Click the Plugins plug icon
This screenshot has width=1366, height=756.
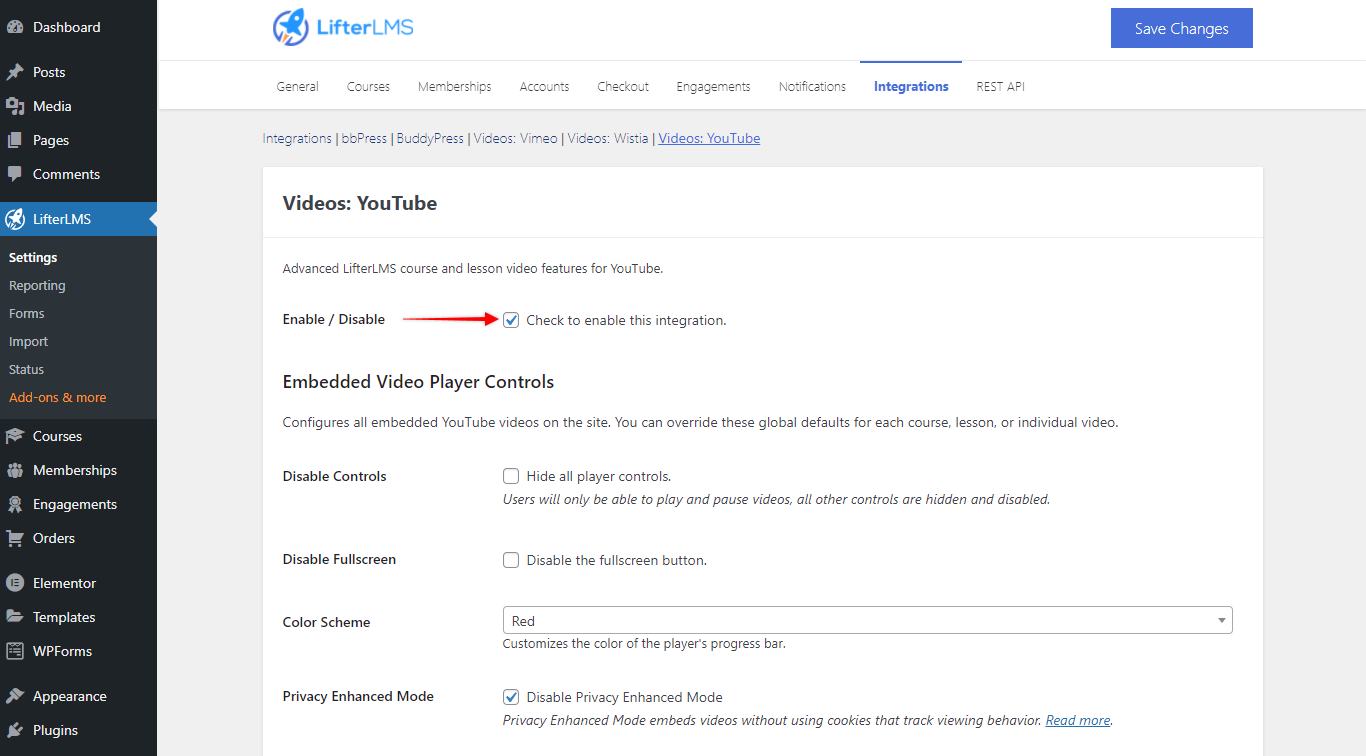click(x=15, y=730)
